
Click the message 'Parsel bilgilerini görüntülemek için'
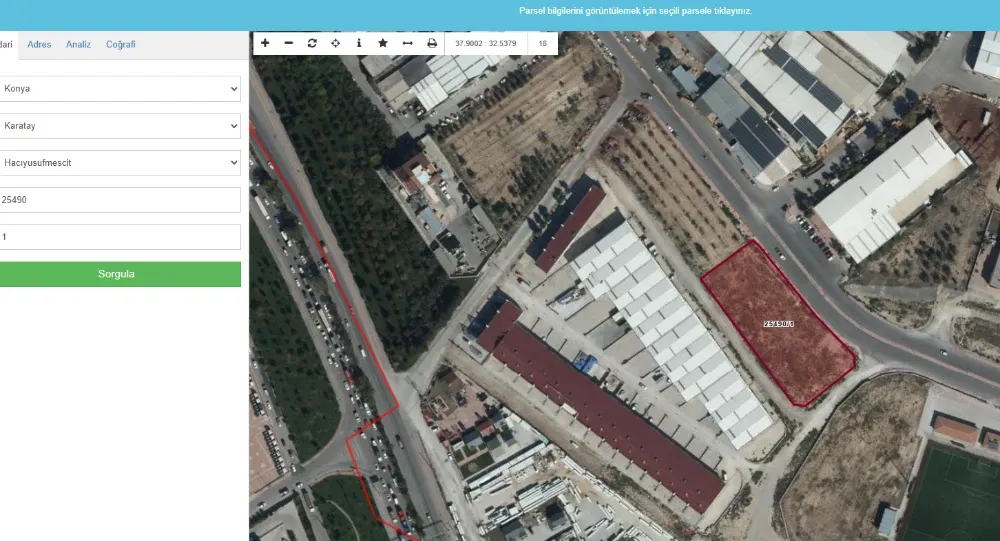(585, 11)
